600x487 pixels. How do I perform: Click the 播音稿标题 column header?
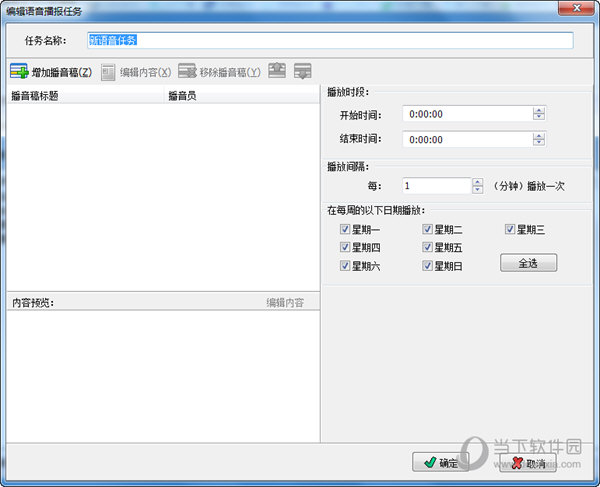(85, 96)
